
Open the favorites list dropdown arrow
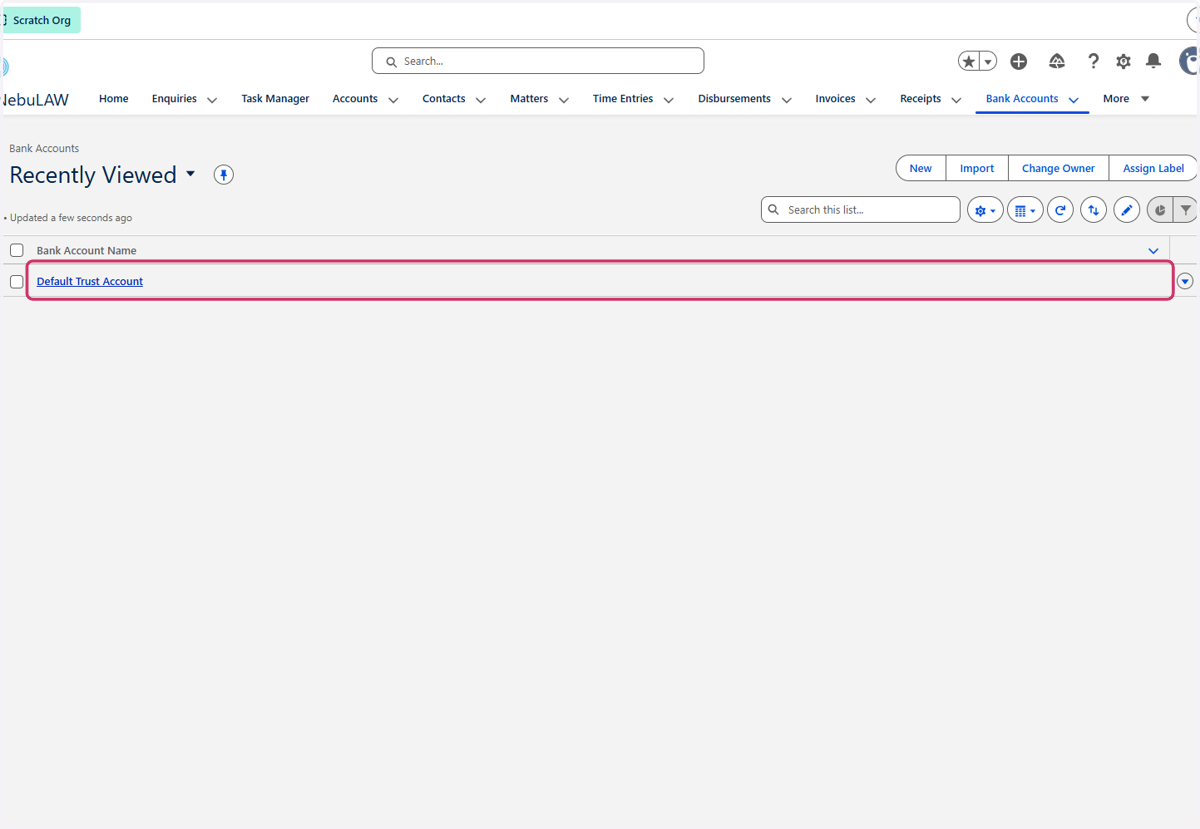(988, 62)
